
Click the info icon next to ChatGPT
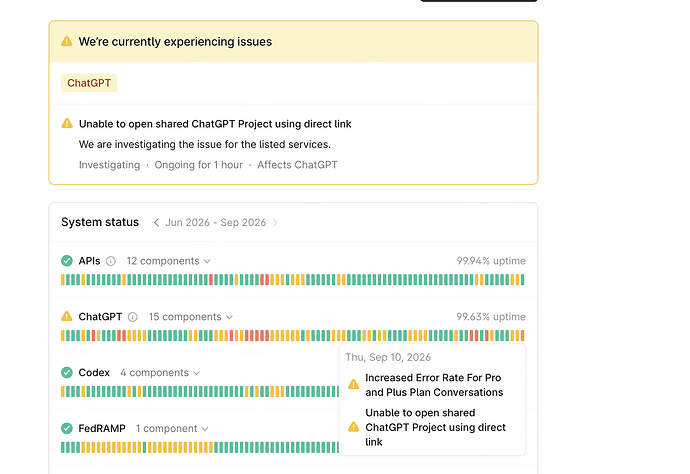pyautogui.click(x=132, y=317)
